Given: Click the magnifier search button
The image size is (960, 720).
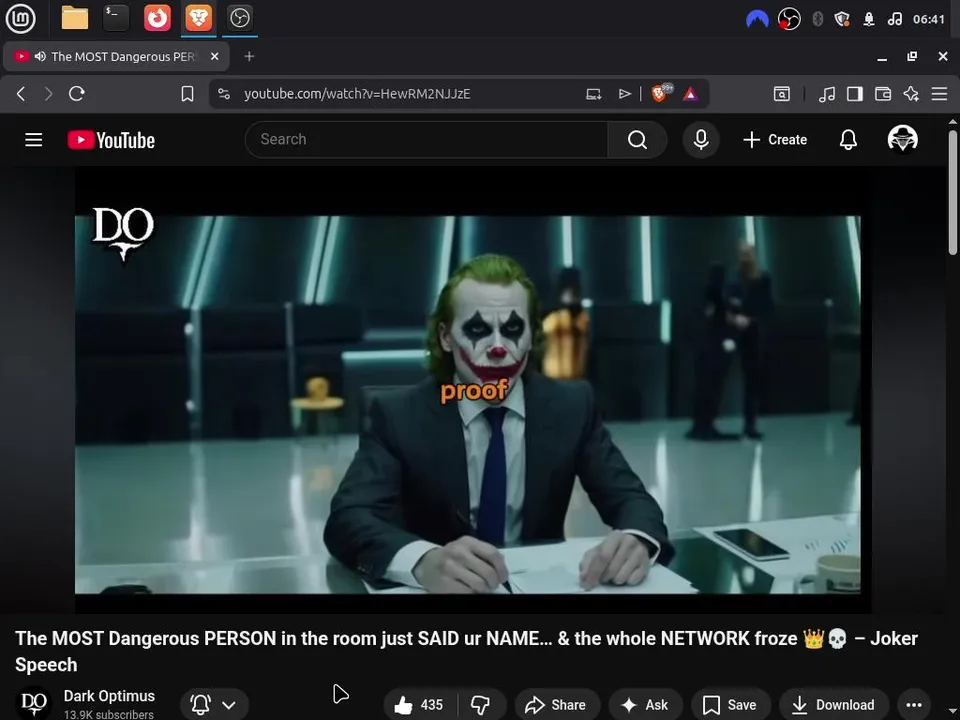Looking at the screenshot, I should tap(637, 140).
